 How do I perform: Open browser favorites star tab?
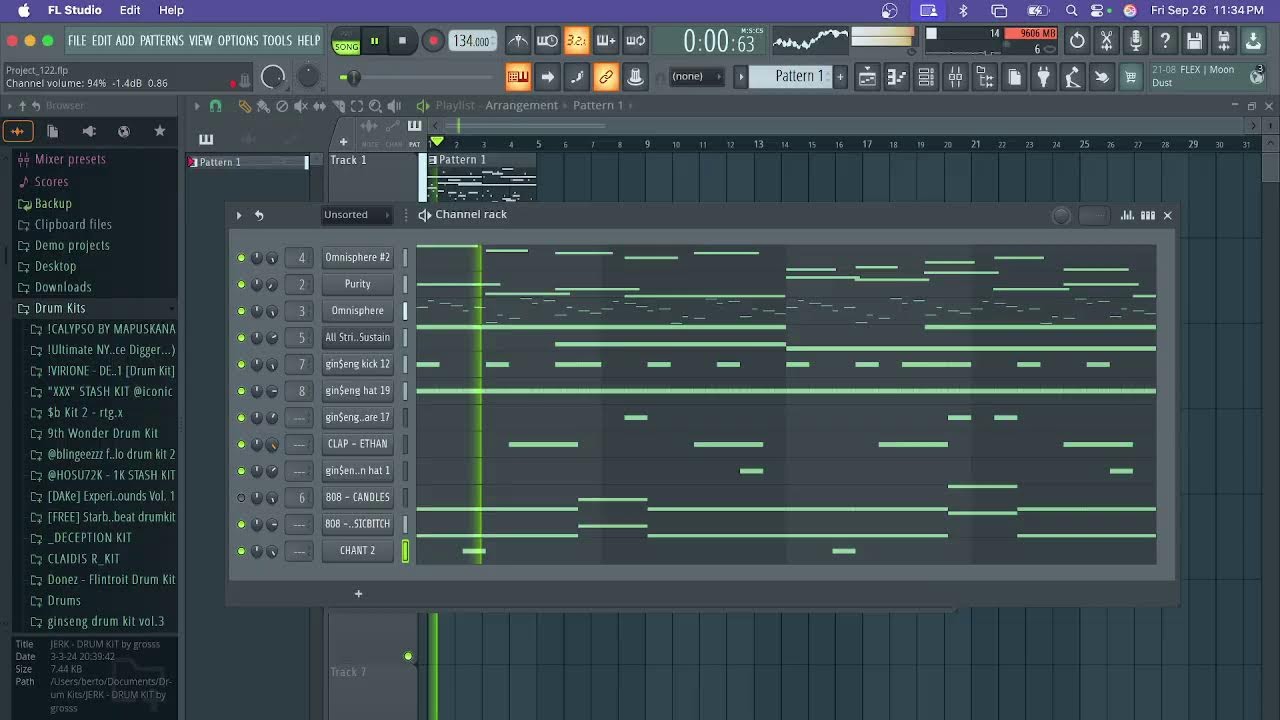click(159, 131)
